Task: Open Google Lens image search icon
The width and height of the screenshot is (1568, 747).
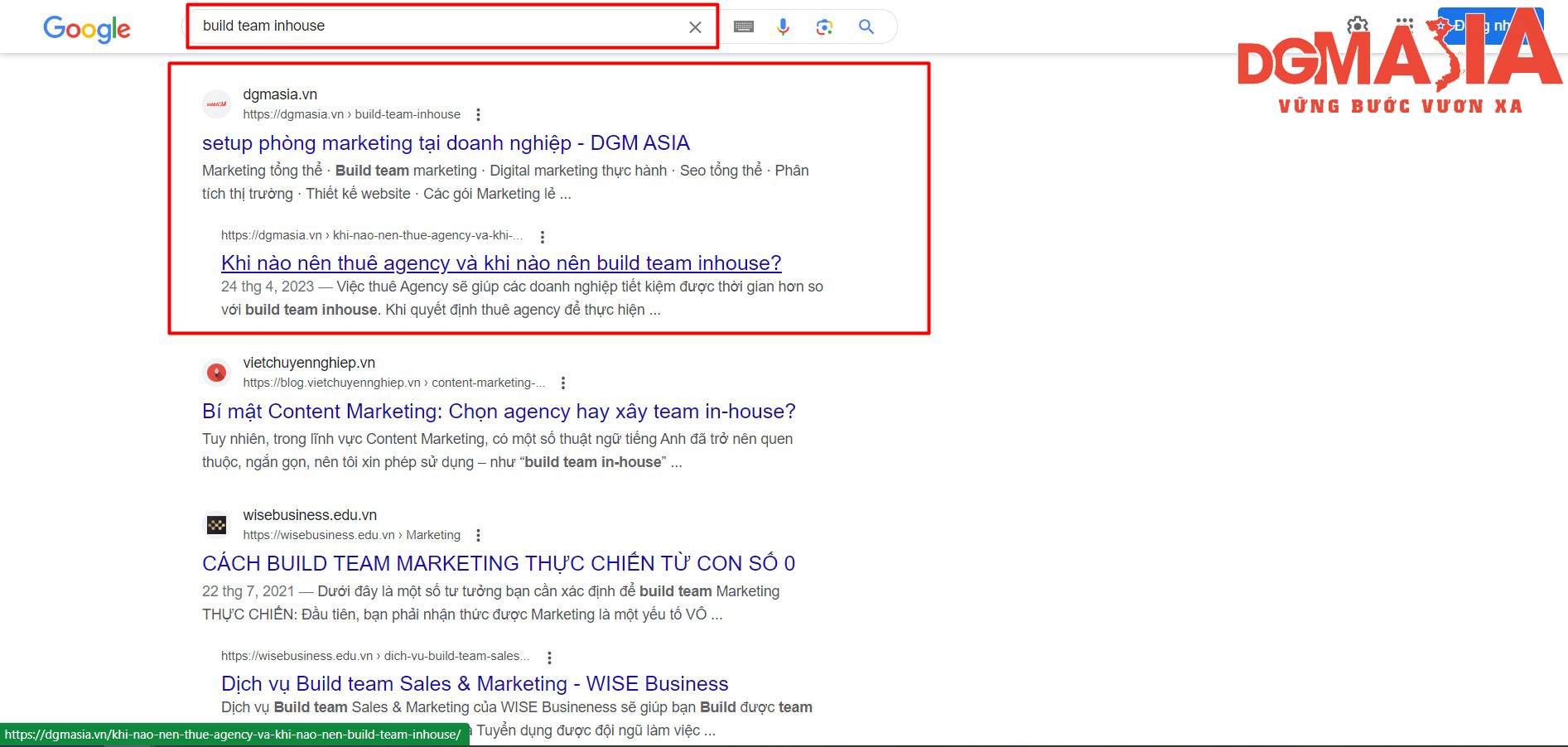Action: (824, 27)
